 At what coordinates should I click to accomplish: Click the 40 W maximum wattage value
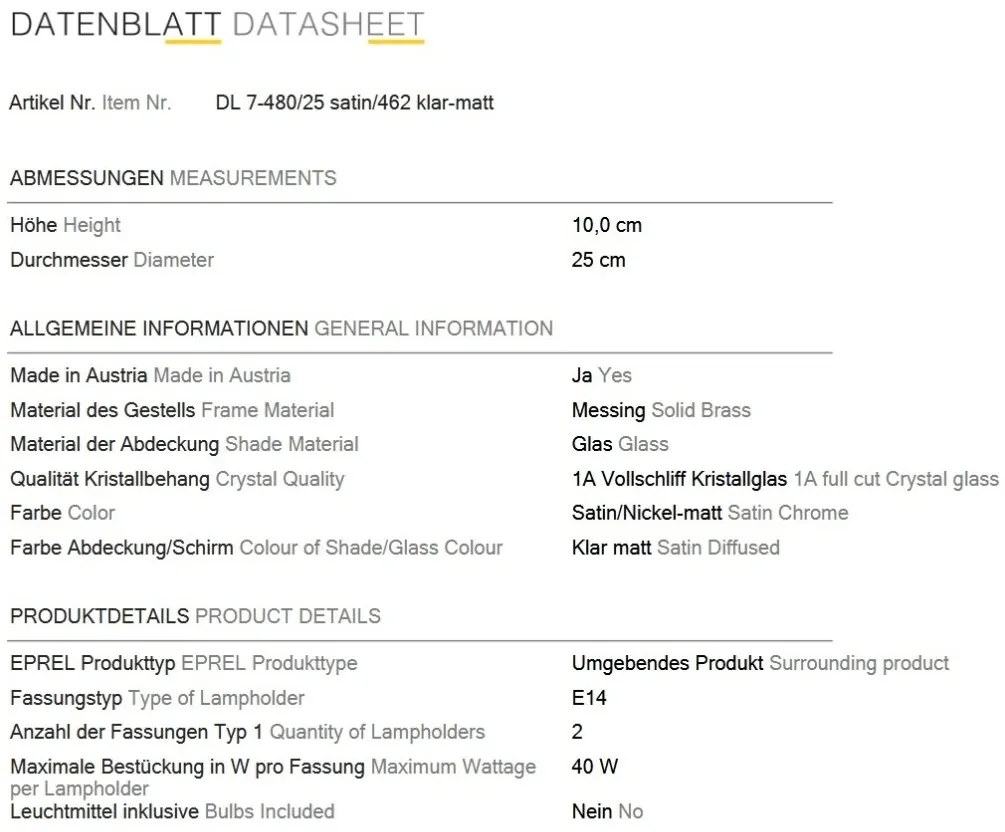pos(594,767)
